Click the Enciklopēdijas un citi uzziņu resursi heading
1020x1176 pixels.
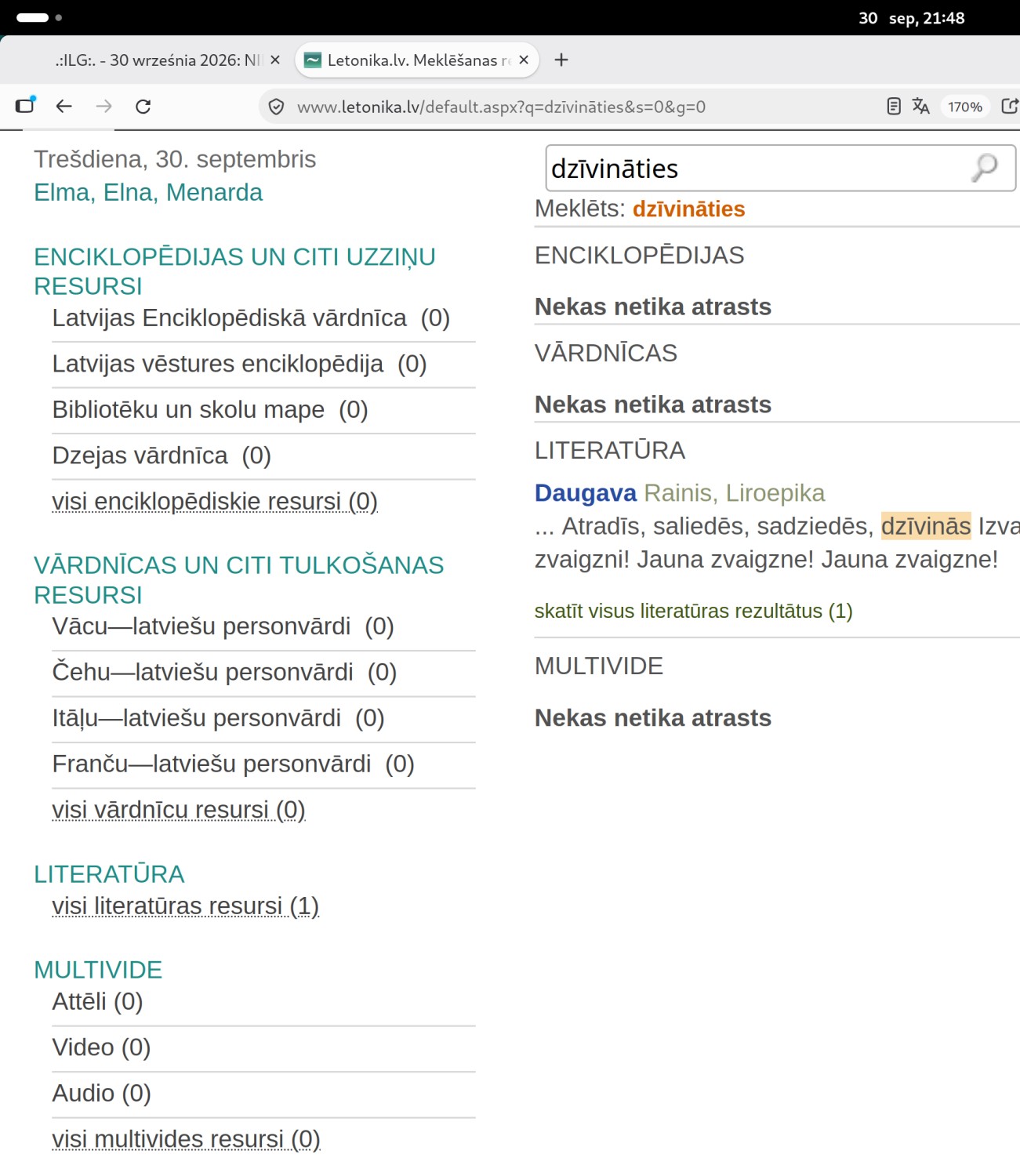pos(234,271)
